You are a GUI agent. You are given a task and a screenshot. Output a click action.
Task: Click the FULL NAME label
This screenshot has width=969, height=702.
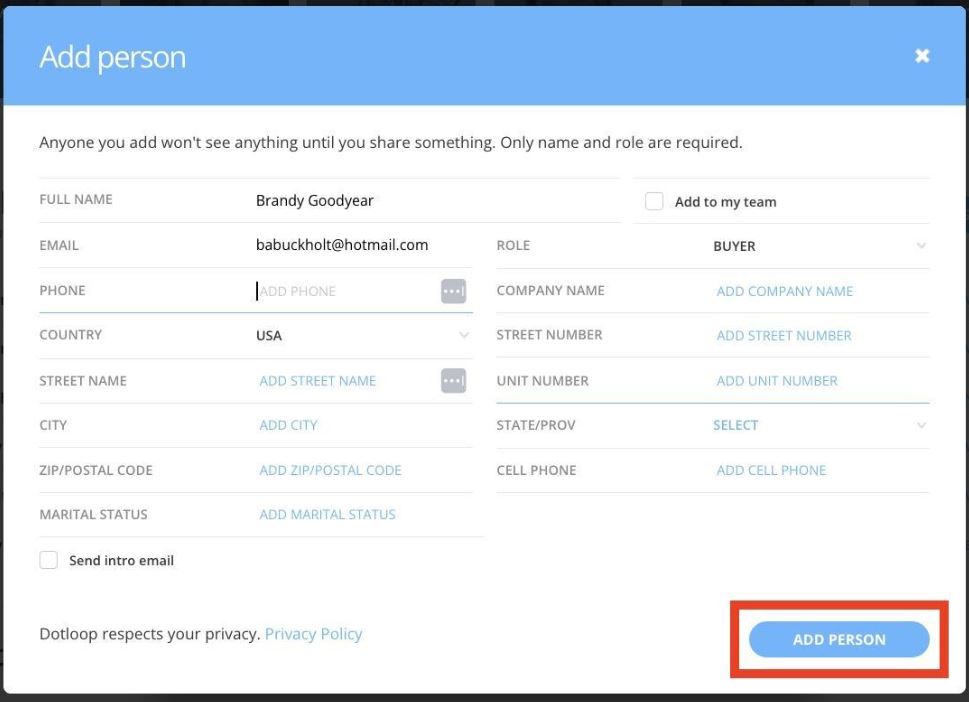tap(76, 200)
